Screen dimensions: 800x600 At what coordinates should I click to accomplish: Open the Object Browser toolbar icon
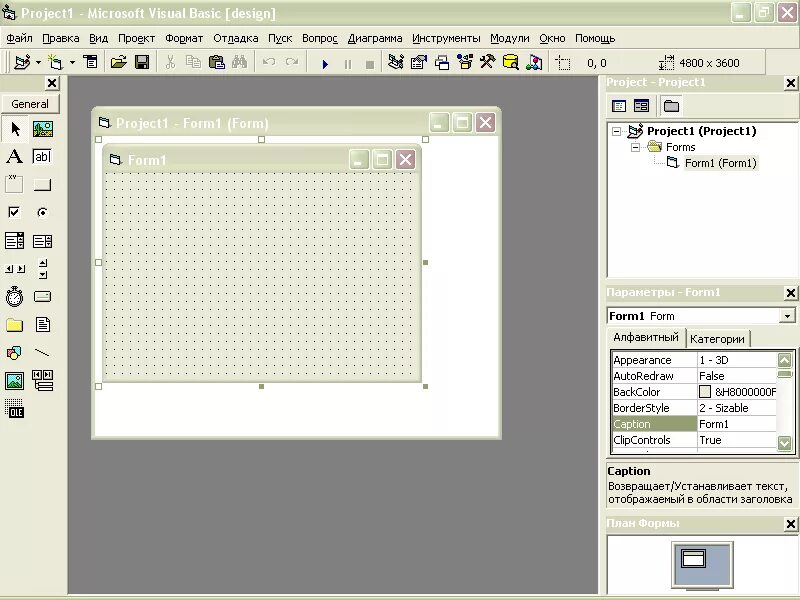coord(465,63)
